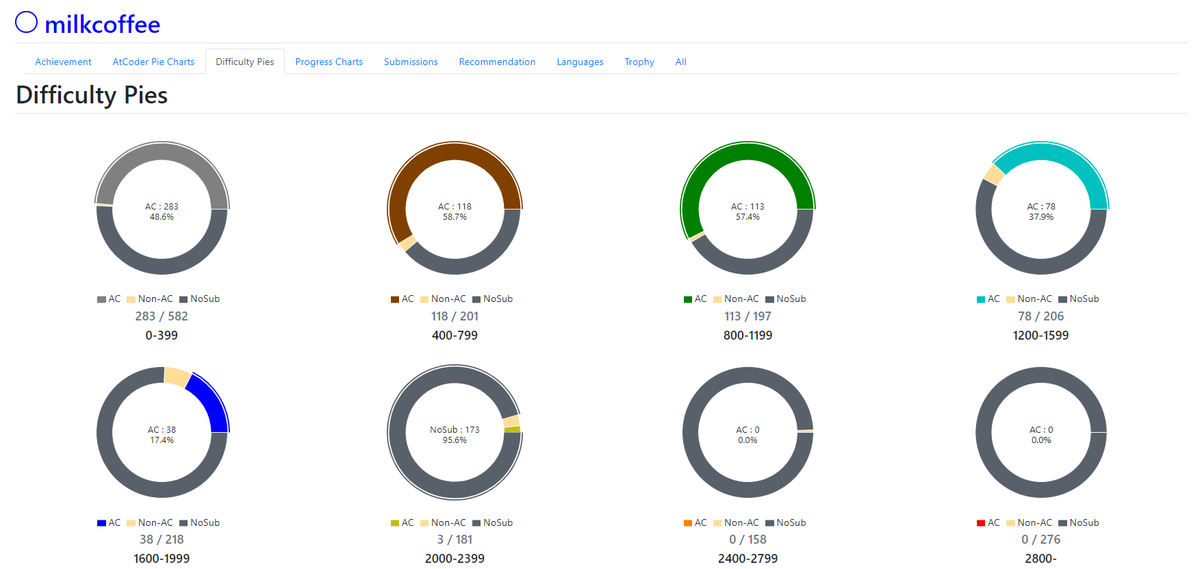Toggle brown AC legend in 400-799 chart
The height and width of the screenshot is (569, 1200).
(x=402, y=299)
